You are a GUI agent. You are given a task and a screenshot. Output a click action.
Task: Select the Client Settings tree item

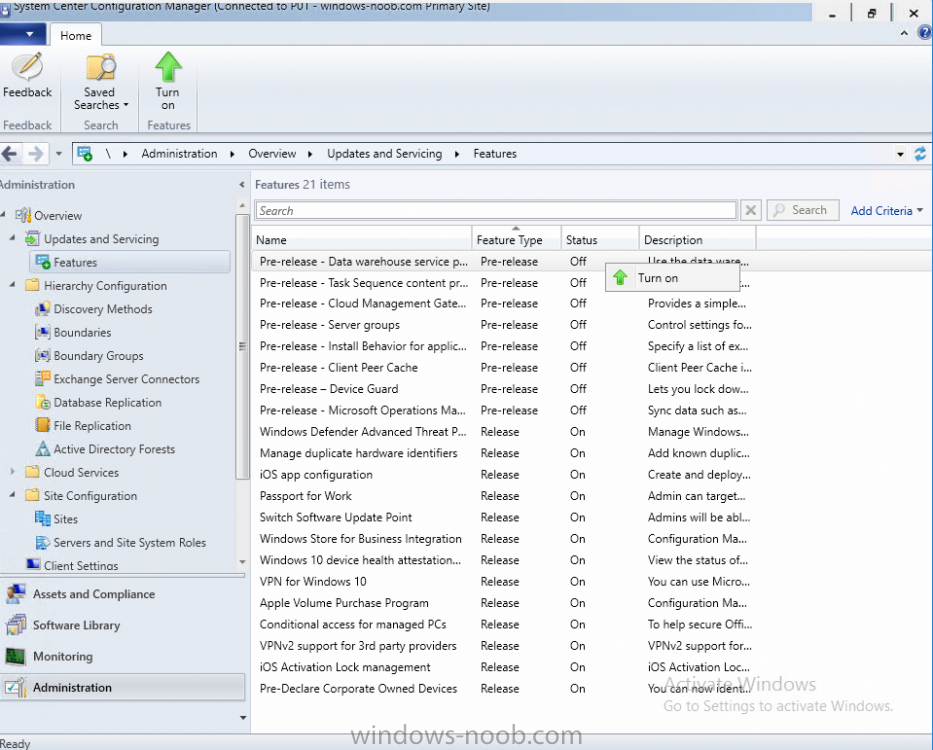point(81,565)
